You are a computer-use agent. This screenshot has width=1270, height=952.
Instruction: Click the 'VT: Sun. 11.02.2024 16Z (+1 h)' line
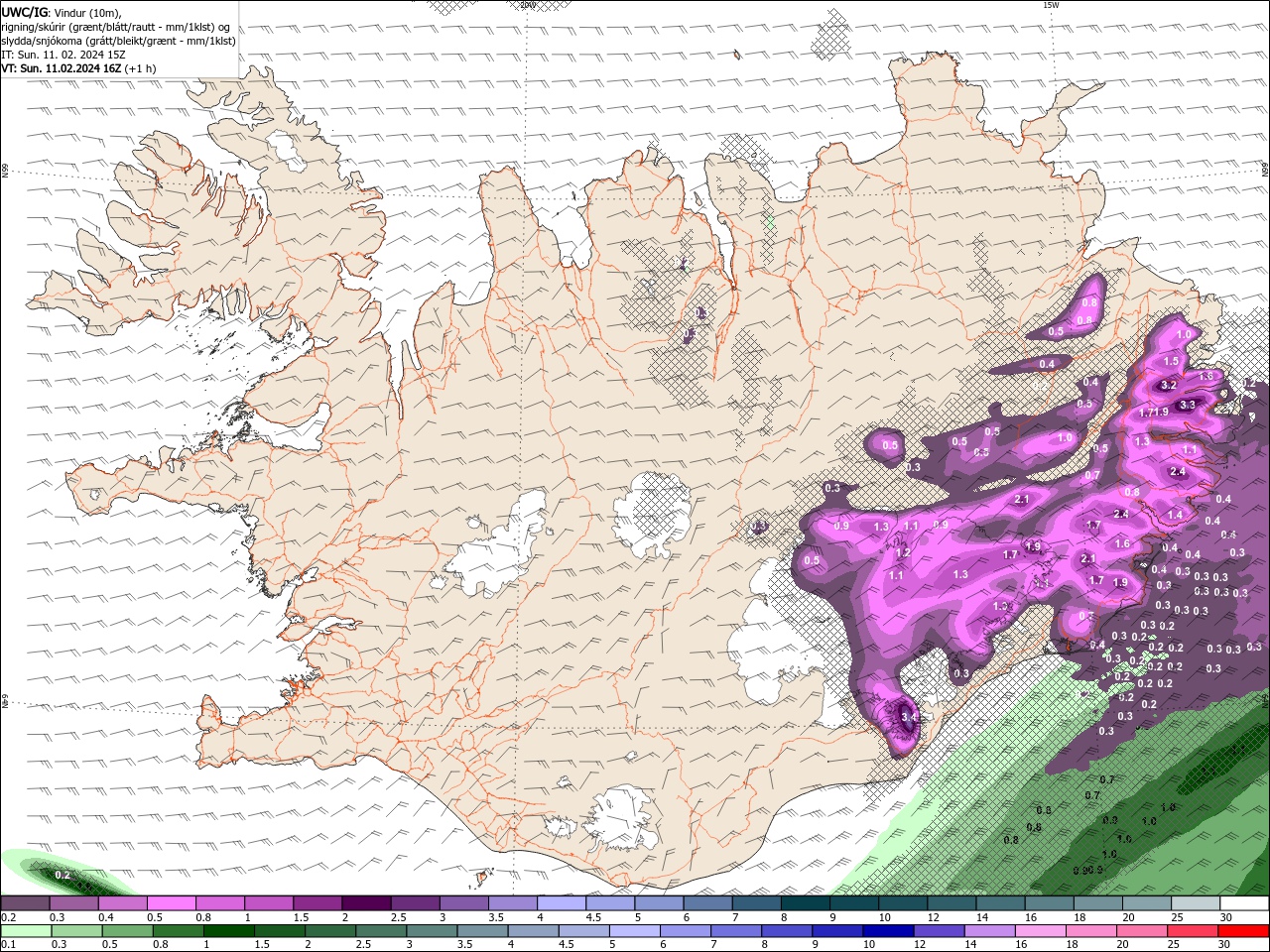click(78, 68)
